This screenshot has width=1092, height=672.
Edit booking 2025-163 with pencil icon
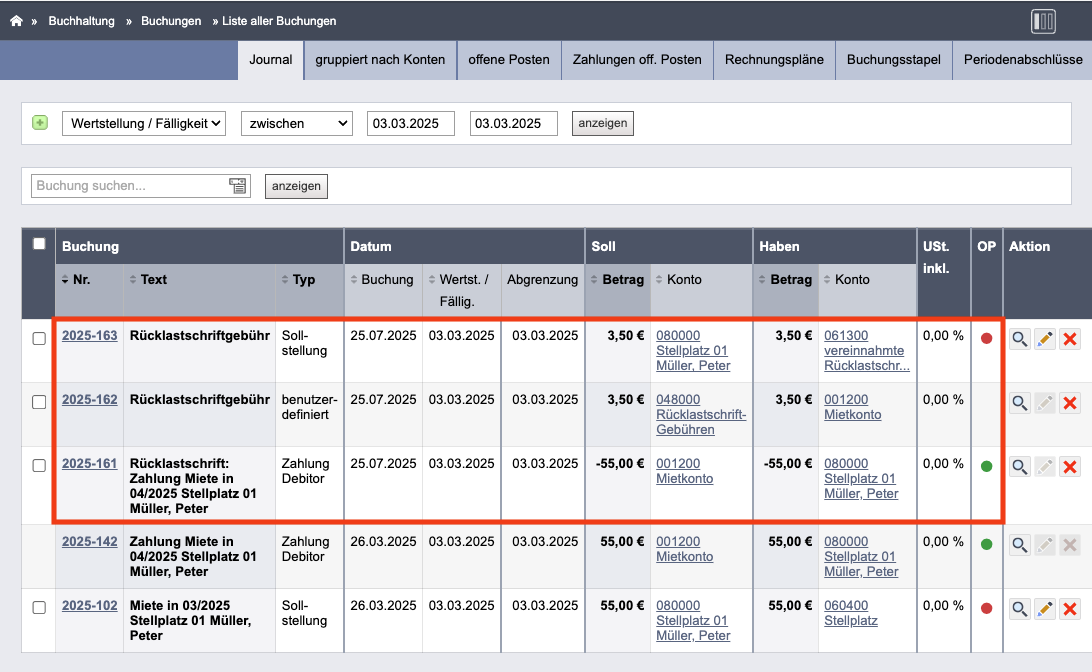1045,339
